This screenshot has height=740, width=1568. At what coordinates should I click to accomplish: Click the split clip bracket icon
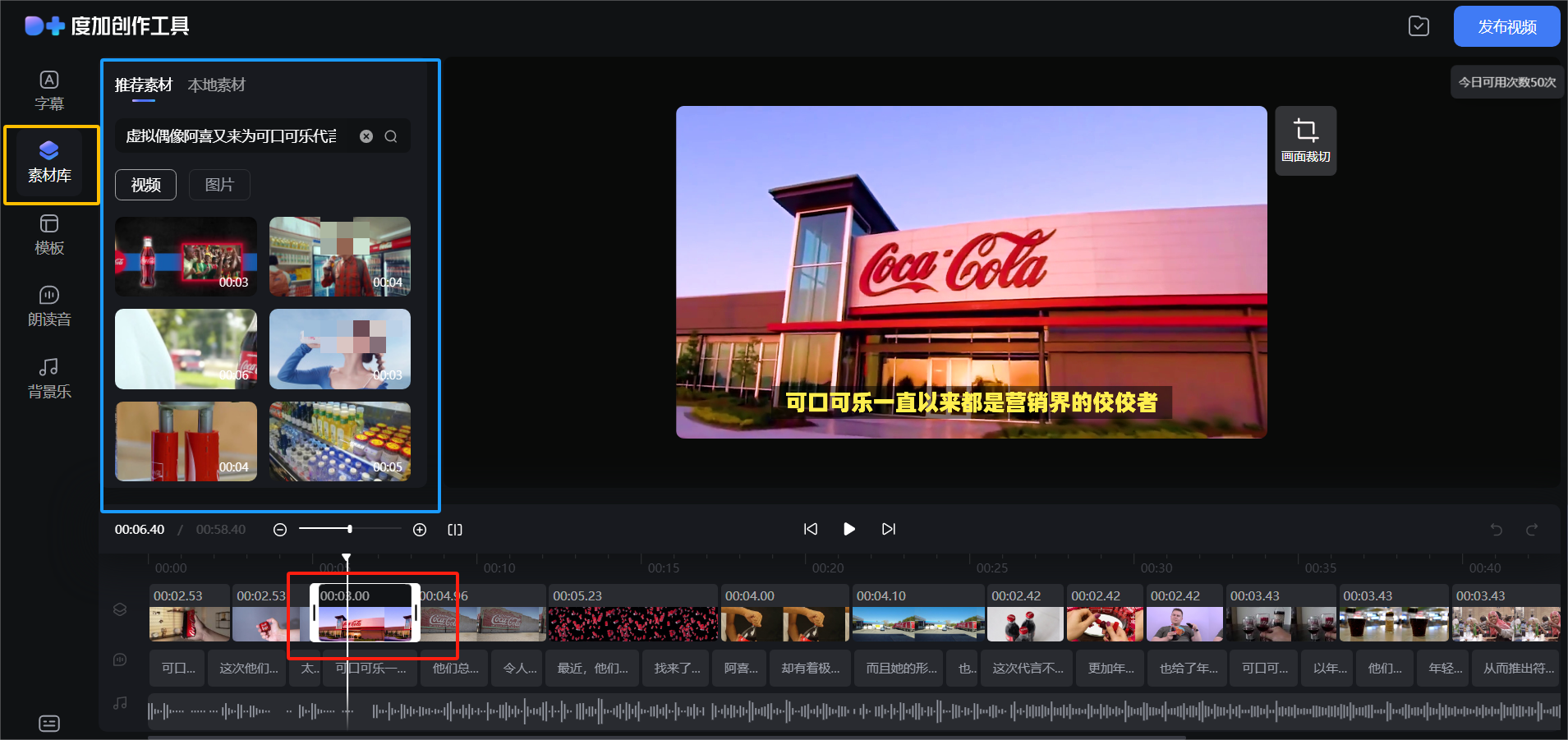455,530
